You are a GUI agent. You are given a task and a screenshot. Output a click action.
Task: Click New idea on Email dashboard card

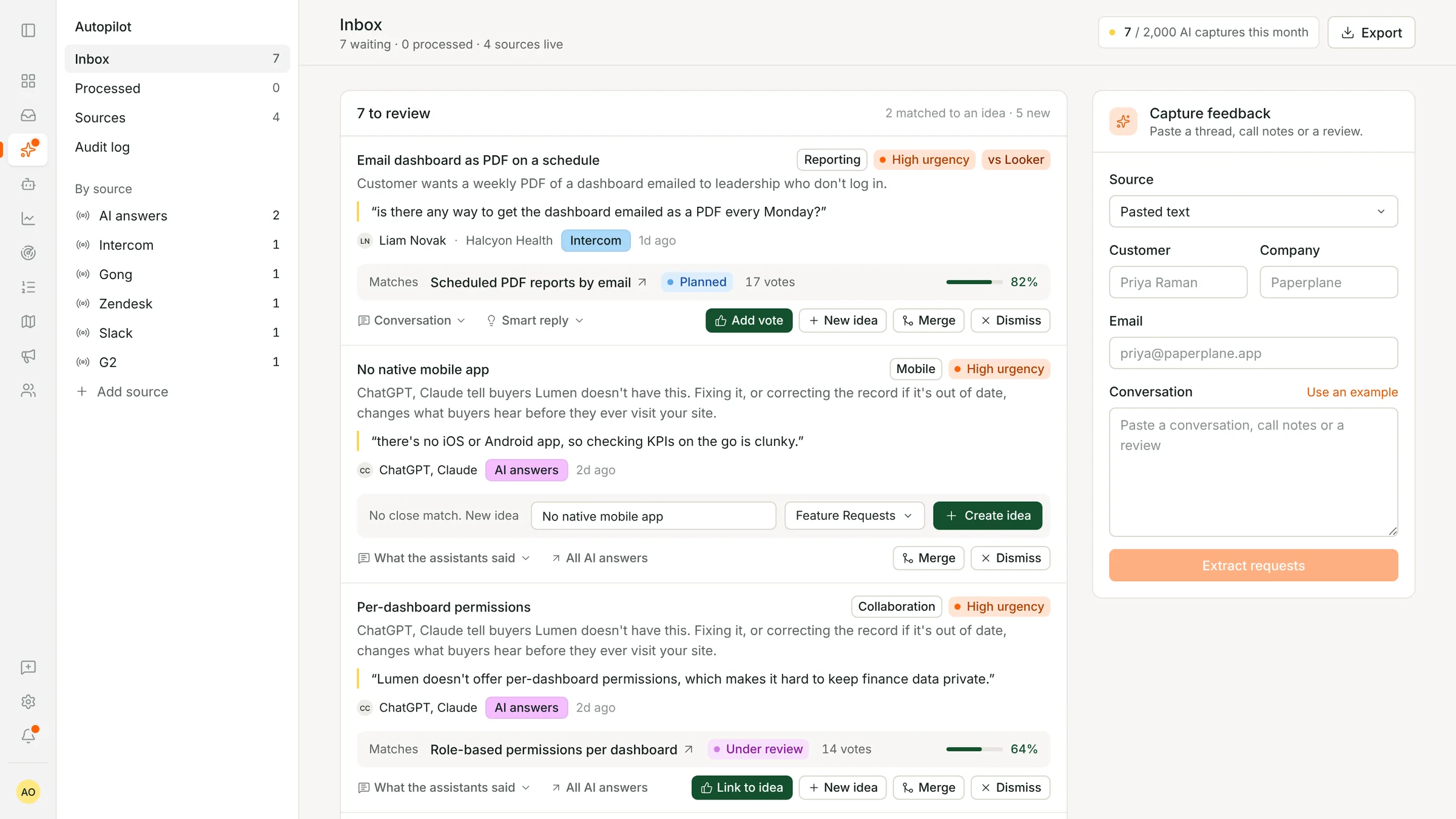[x=843, y=320]
